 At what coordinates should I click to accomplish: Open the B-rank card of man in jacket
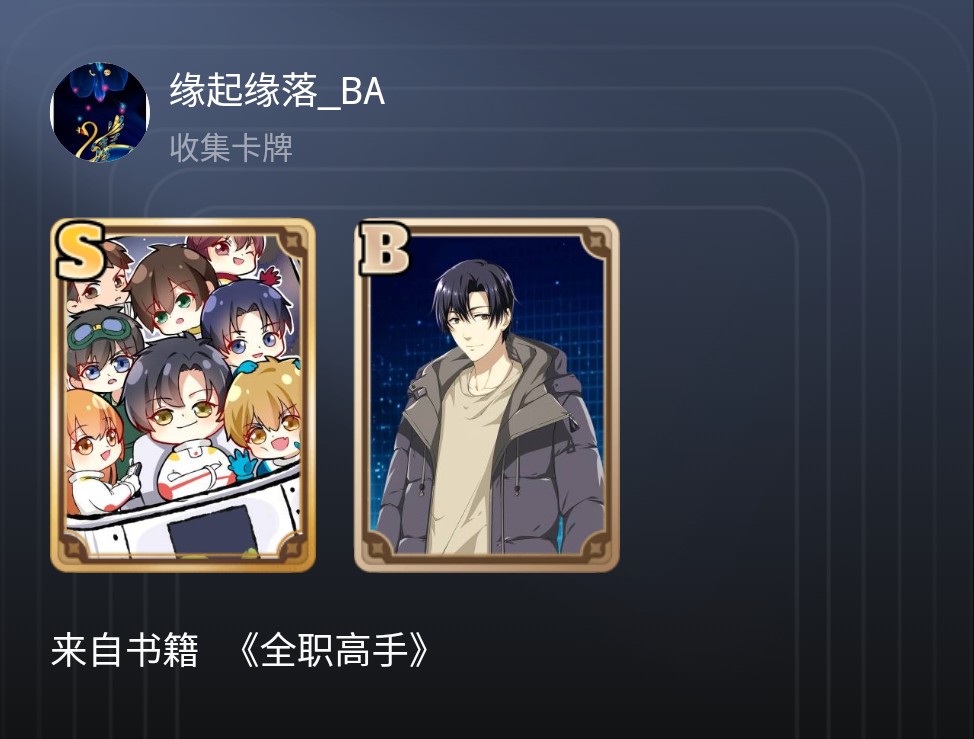(486, 395)
